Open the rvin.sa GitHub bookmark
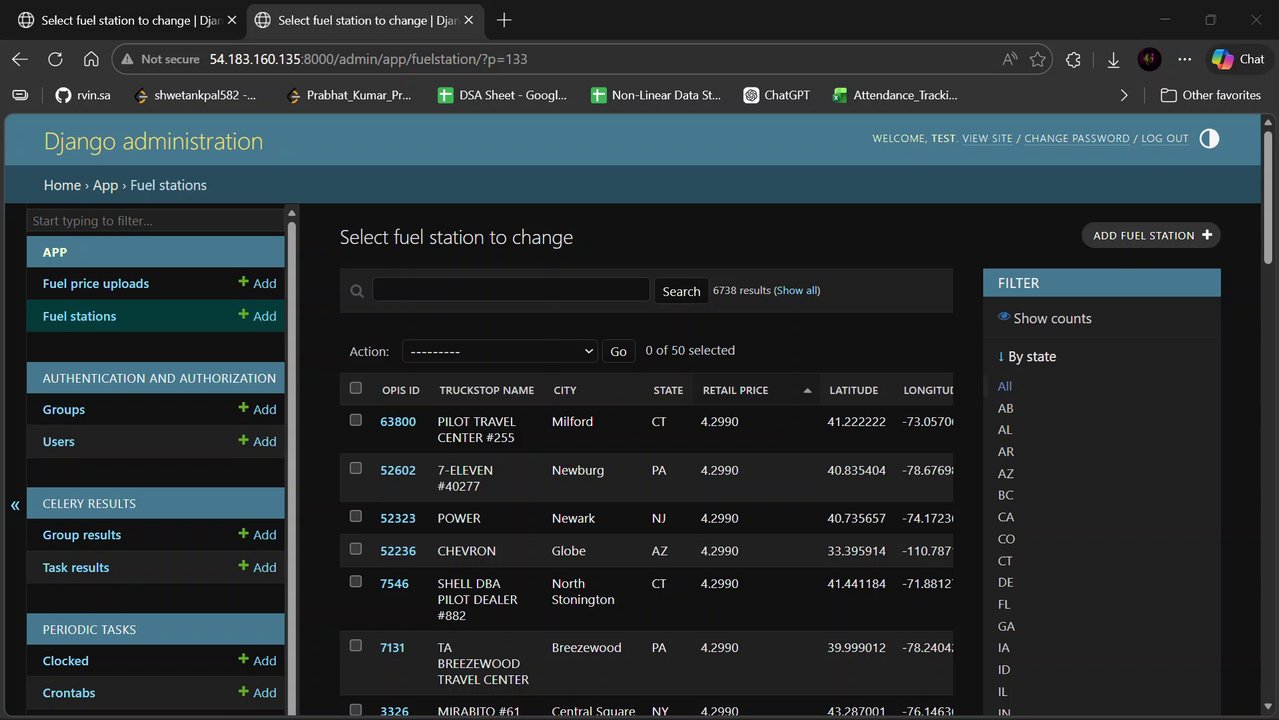The width and height of the screenshot is (1279, 720). pyautogui.click(x=84, y=95)
